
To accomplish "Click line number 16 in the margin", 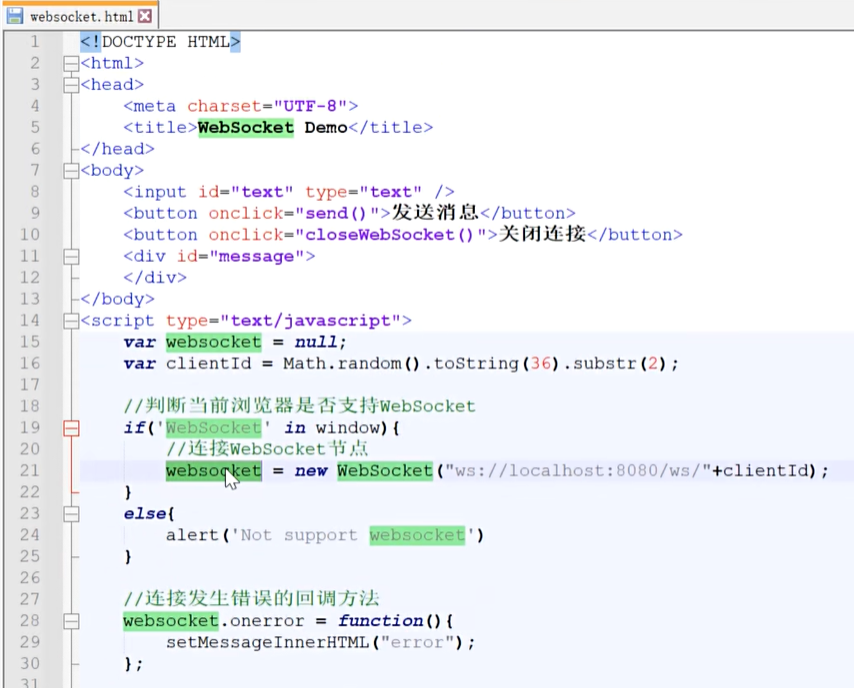I will [30, 363].
